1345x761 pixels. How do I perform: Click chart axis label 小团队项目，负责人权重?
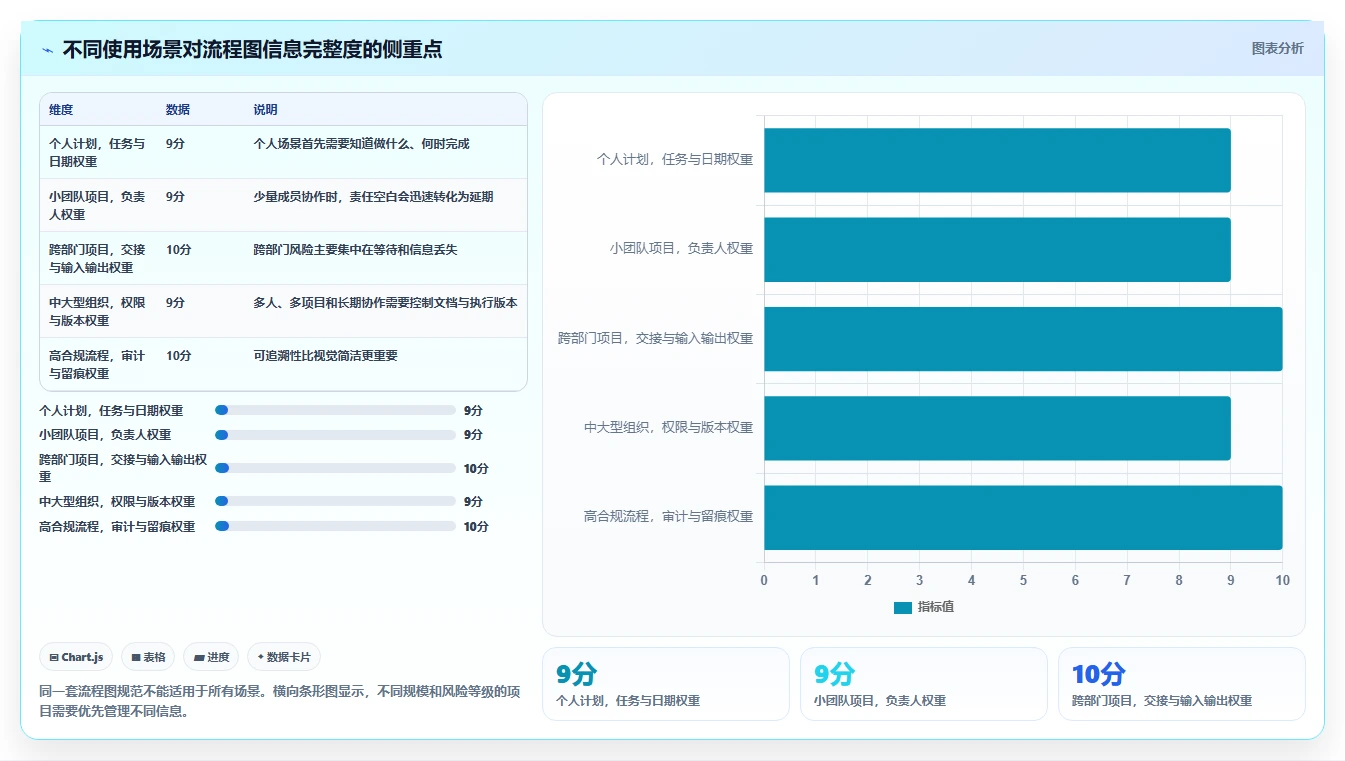[682, 249]
